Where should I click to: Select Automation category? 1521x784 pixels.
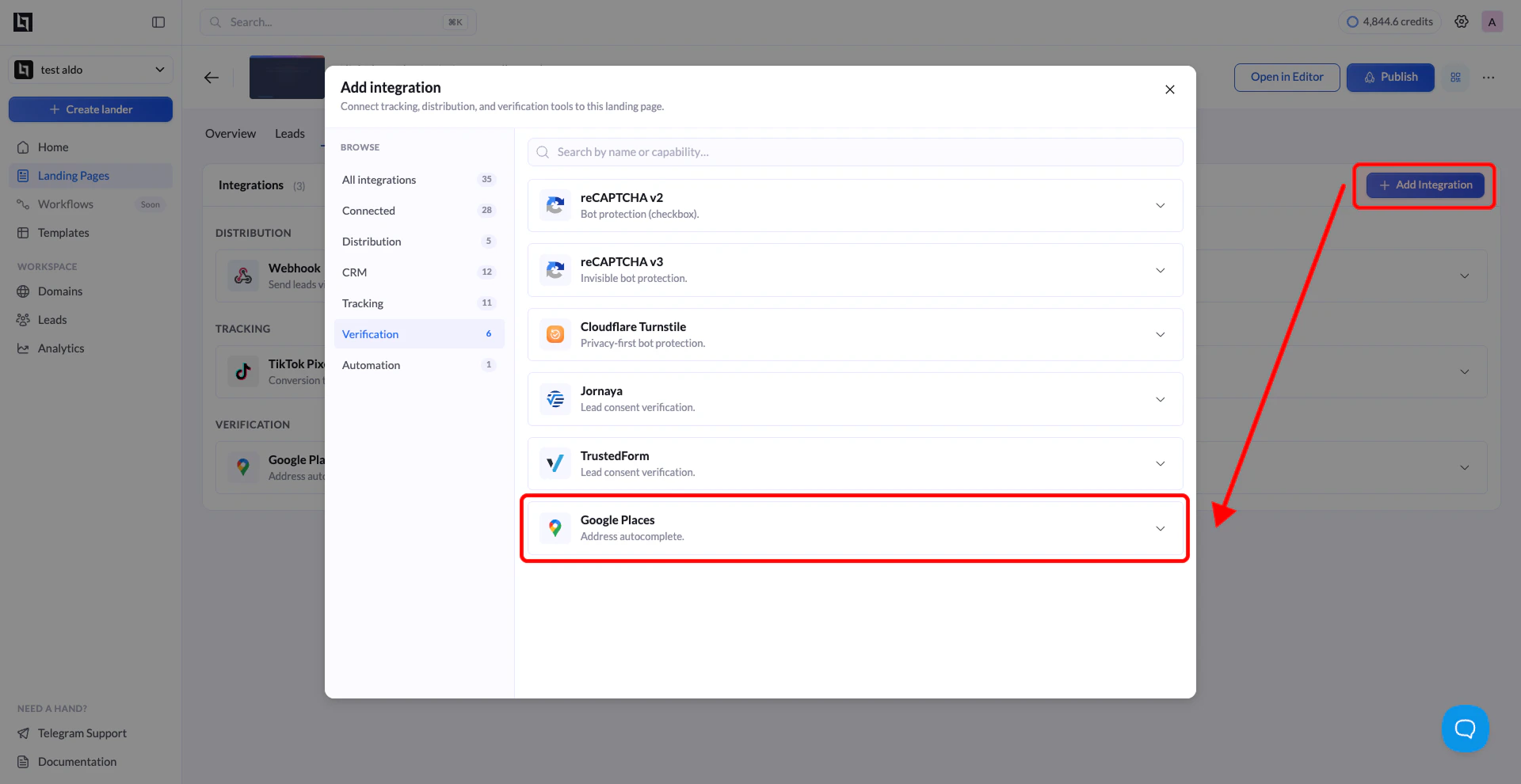click(419, 365)
